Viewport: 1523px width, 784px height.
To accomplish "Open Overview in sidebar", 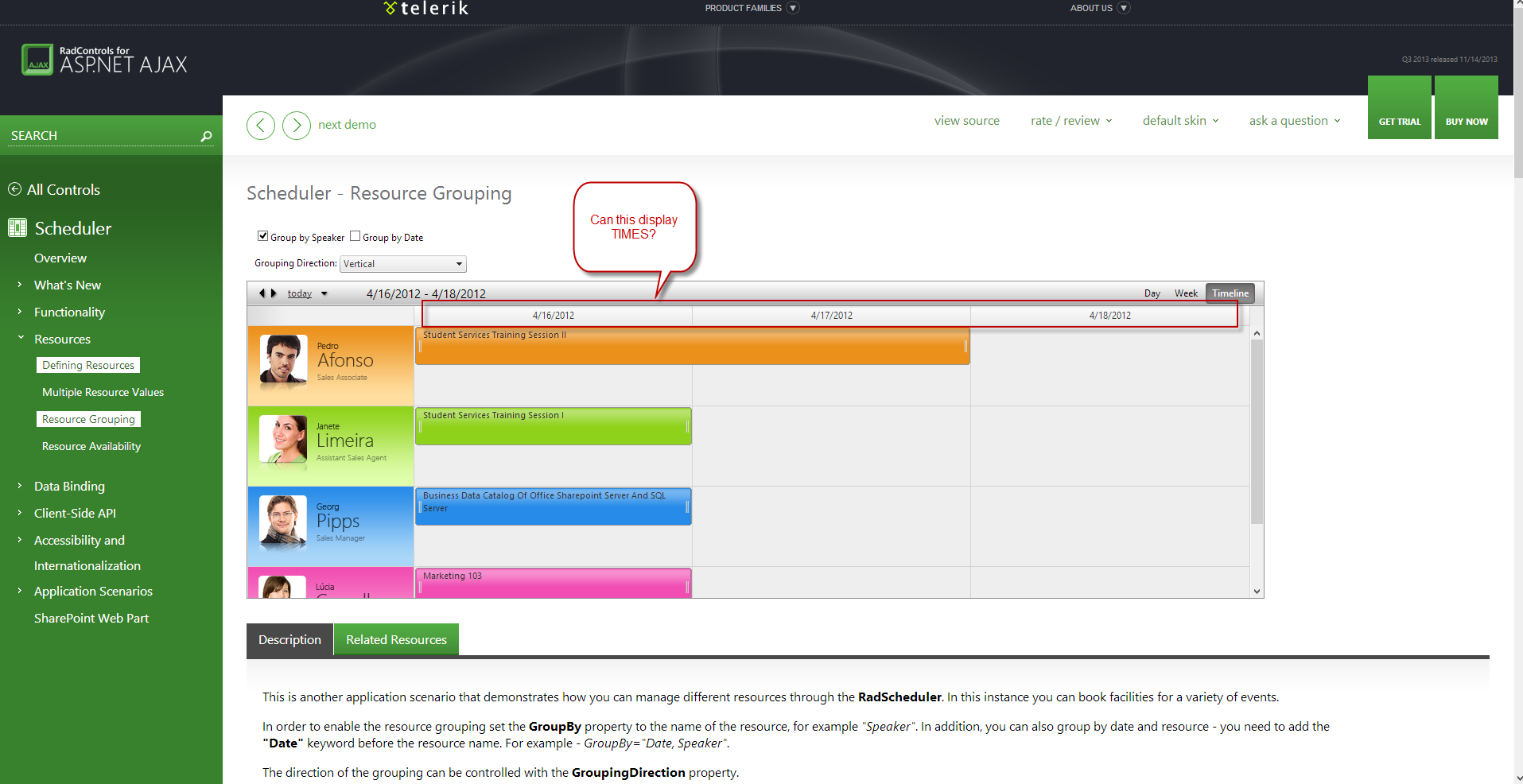I will coord(60,258).
